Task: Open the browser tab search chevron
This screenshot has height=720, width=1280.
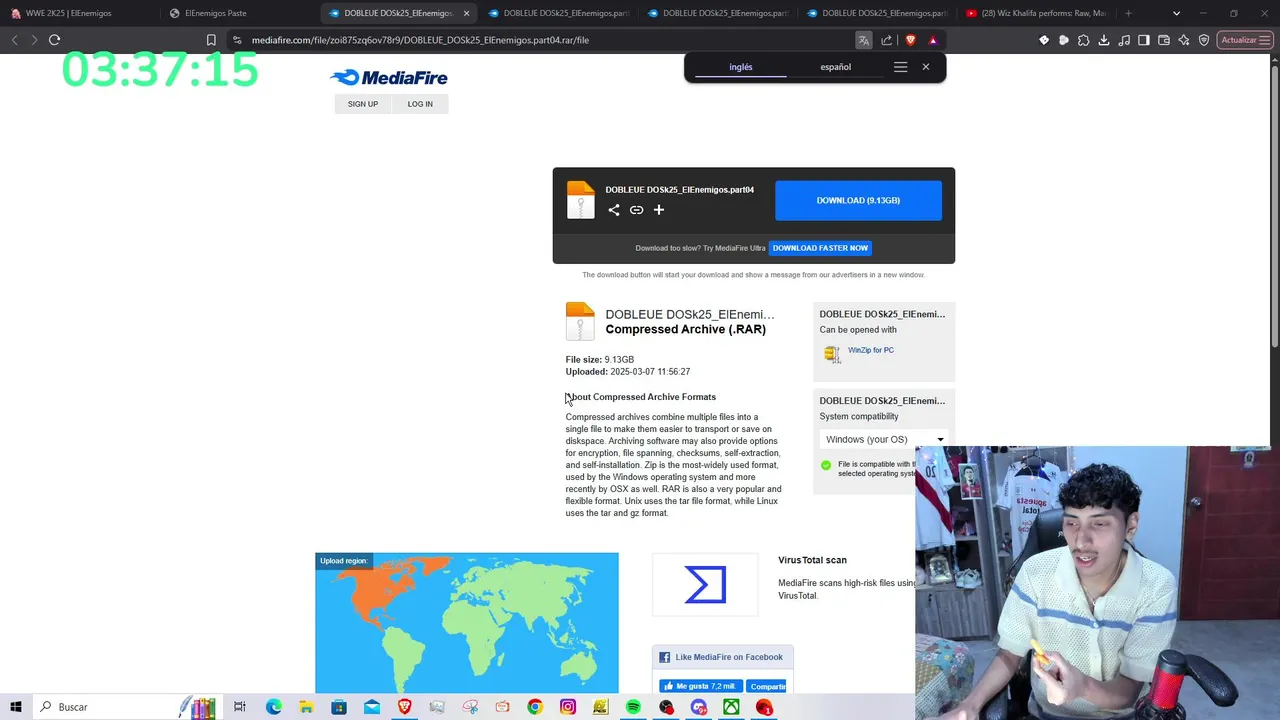Action: click(x=1176, y=13)
